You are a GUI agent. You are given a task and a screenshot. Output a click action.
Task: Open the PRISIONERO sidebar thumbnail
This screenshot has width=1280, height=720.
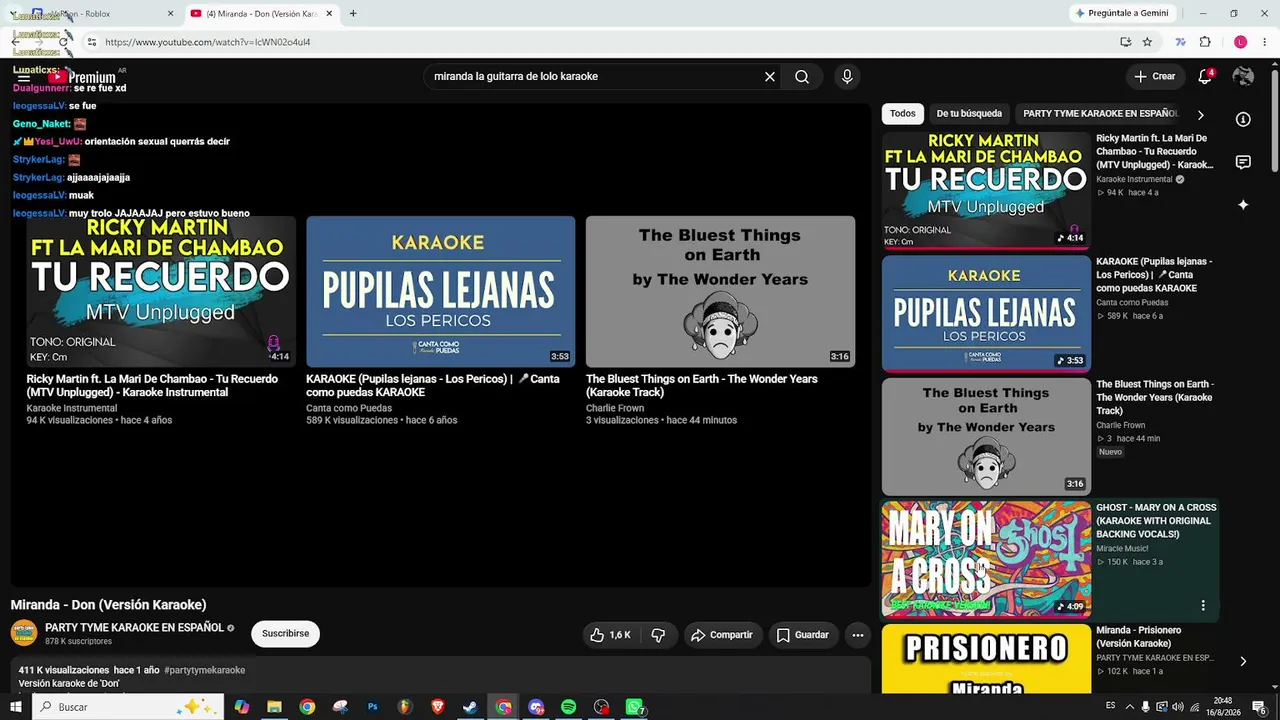point(986,659)
